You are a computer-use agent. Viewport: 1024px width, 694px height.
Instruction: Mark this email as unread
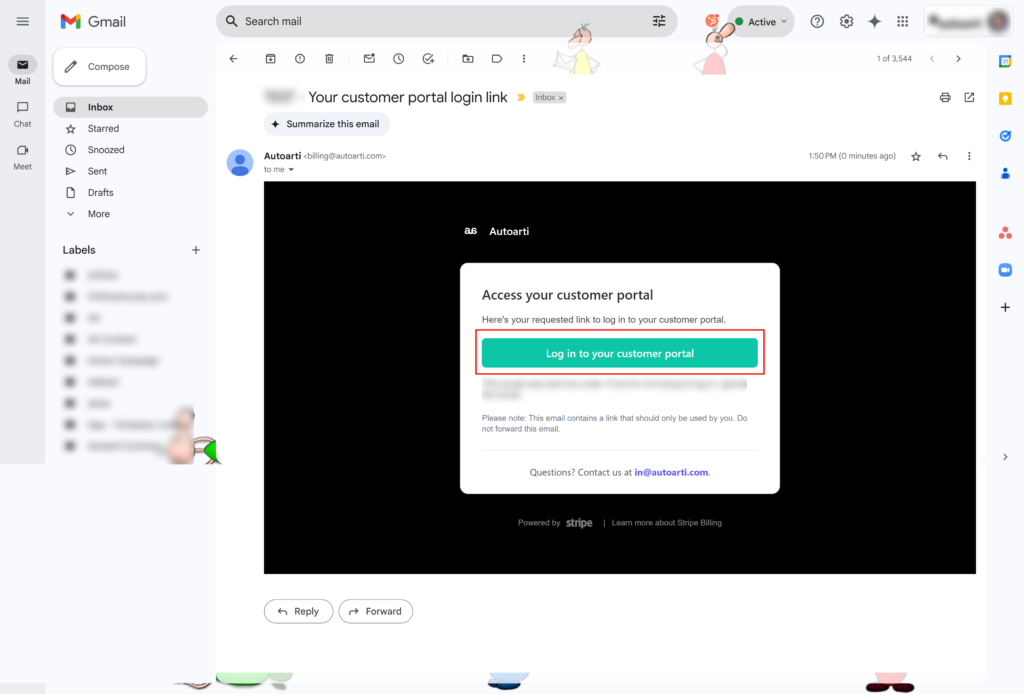369,59
